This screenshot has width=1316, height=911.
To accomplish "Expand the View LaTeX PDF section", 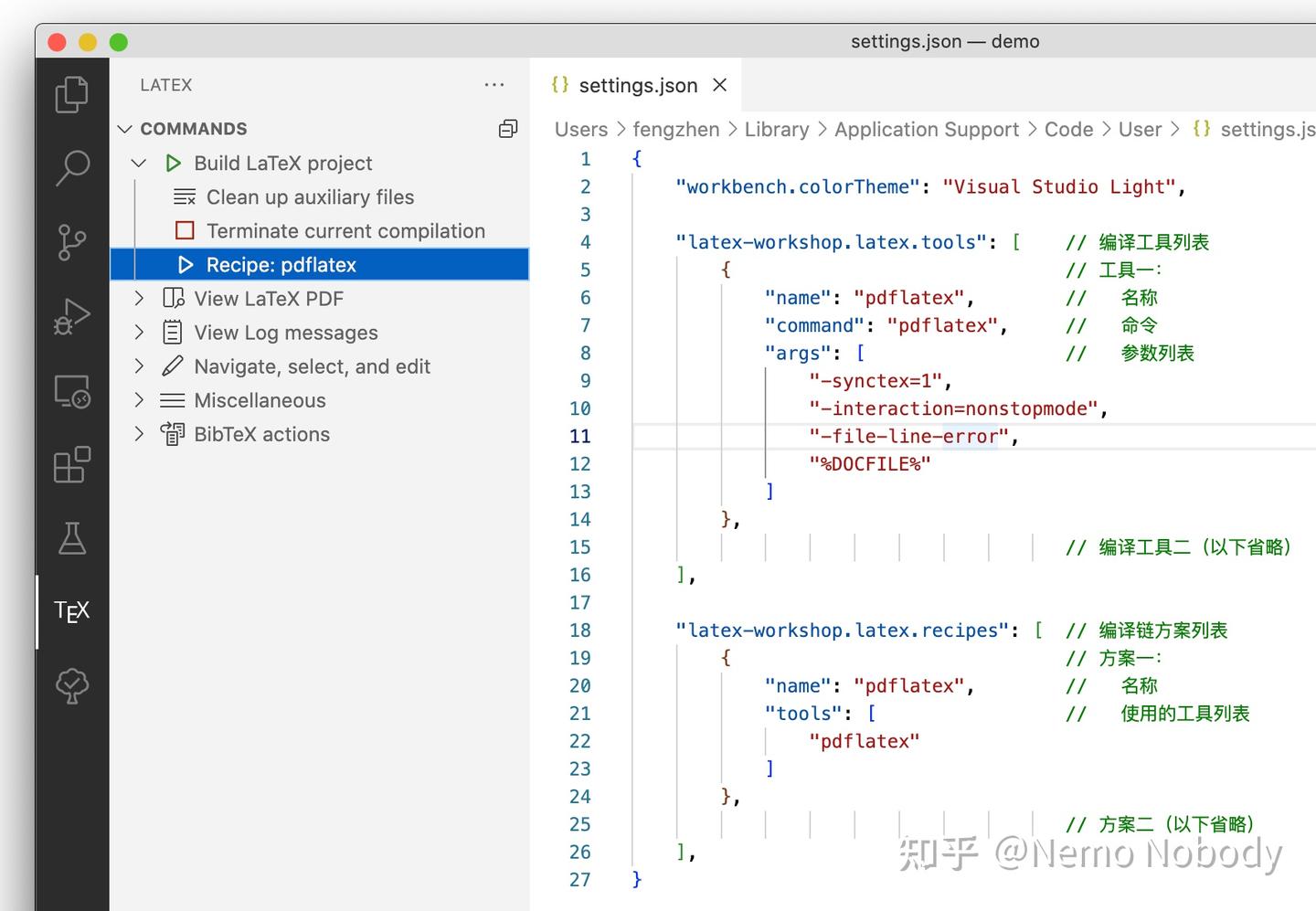I will click(x=138, y=298).
